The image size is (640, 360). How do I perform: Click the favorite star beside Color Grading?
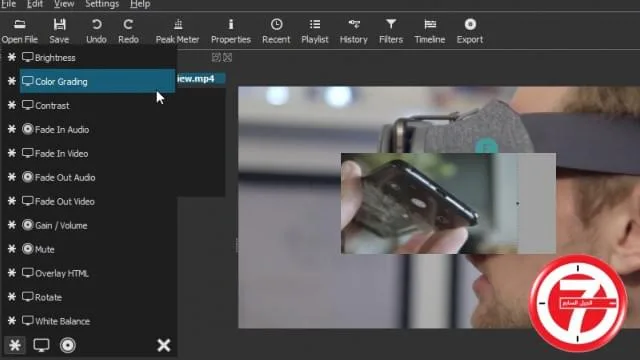click(12, 81)
